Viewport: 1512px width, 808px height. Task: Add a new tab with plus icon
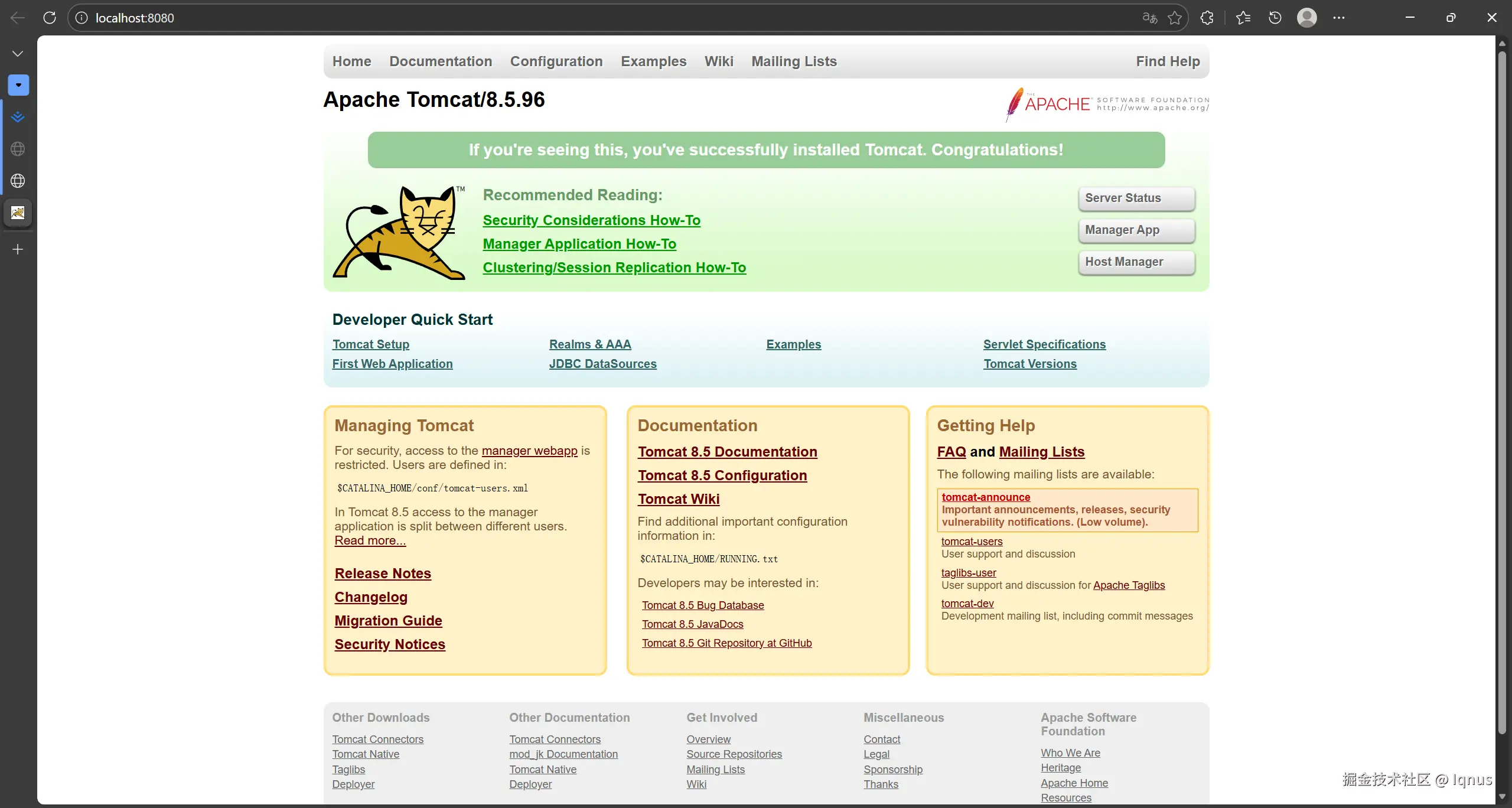pos(18,249)
